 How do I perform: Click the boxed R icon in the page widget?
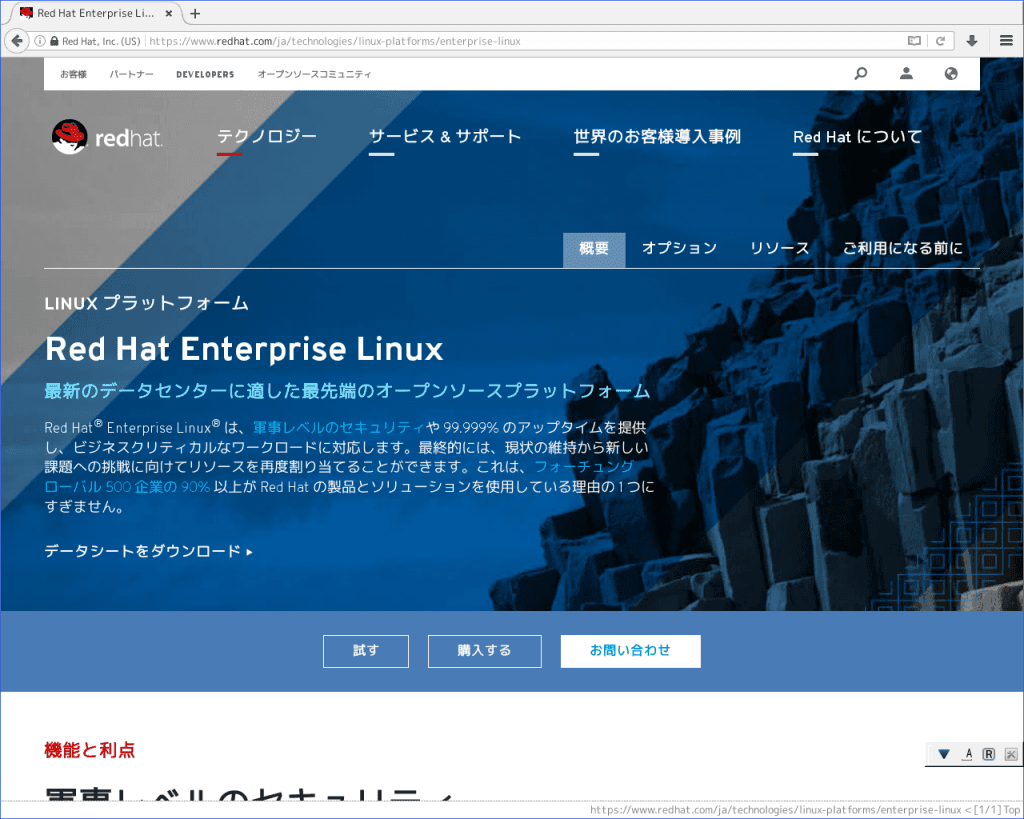pos(989,754)
